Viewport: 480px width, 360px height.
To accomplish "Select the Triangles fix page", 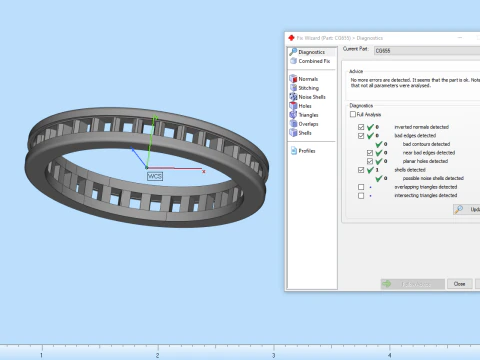I will [x=304, y=115].
